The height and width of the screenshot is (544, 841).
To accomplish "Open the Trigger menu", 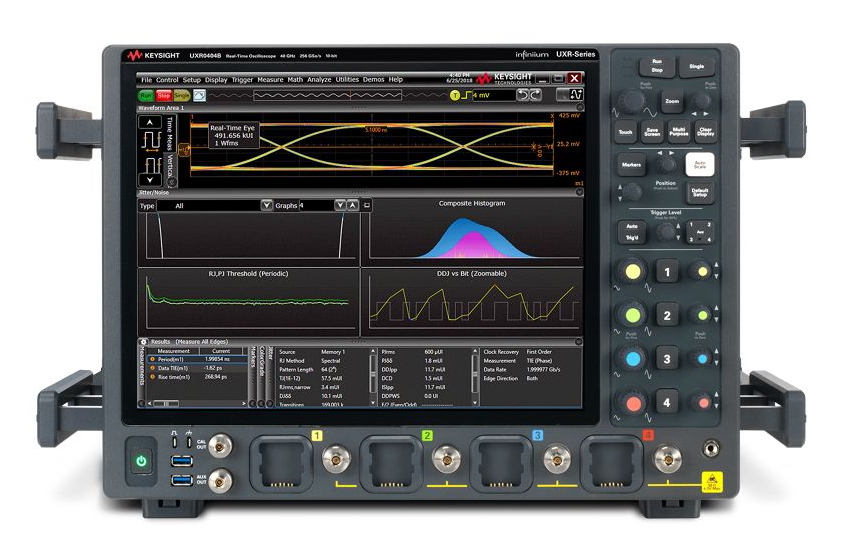I will pyautogui.click(x=242, y=80).
